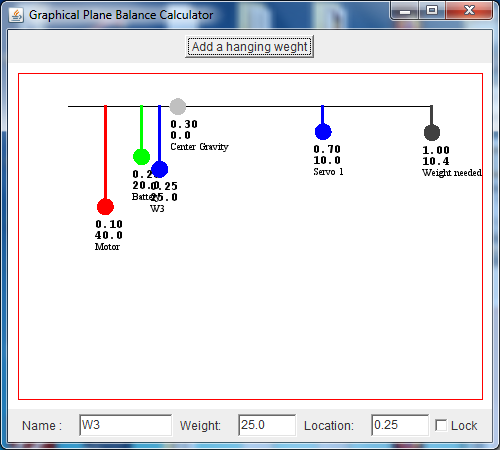The height and width of the screenshot is (450, 500).
Task: Click the Location input field
Action: [x=400, y=425]
